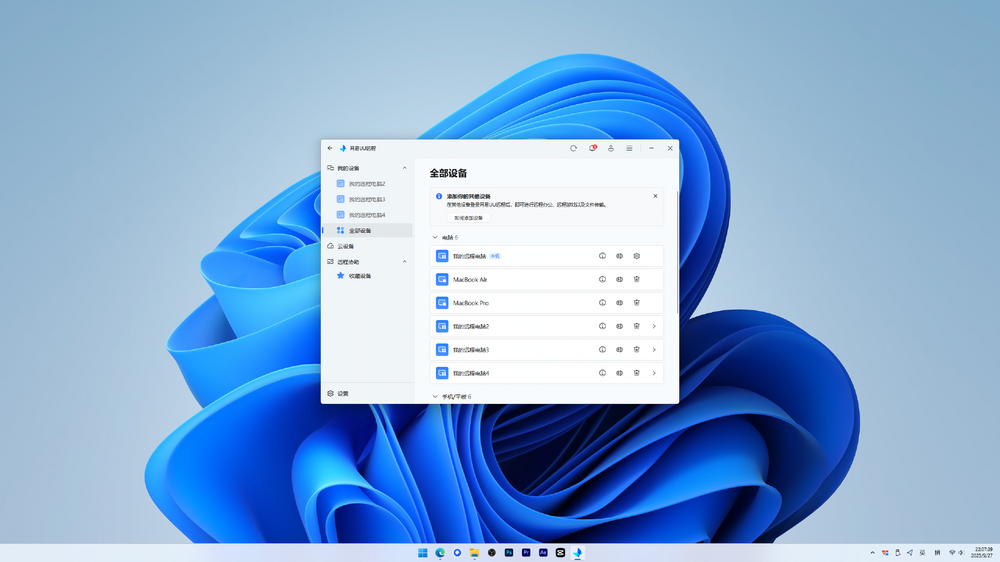Image resolution: width=1000 pixels, height=562 pixels.
Task: Collapse the 我的设备 sidebar section
Action: pyautogui.click(x=404, y=168)
